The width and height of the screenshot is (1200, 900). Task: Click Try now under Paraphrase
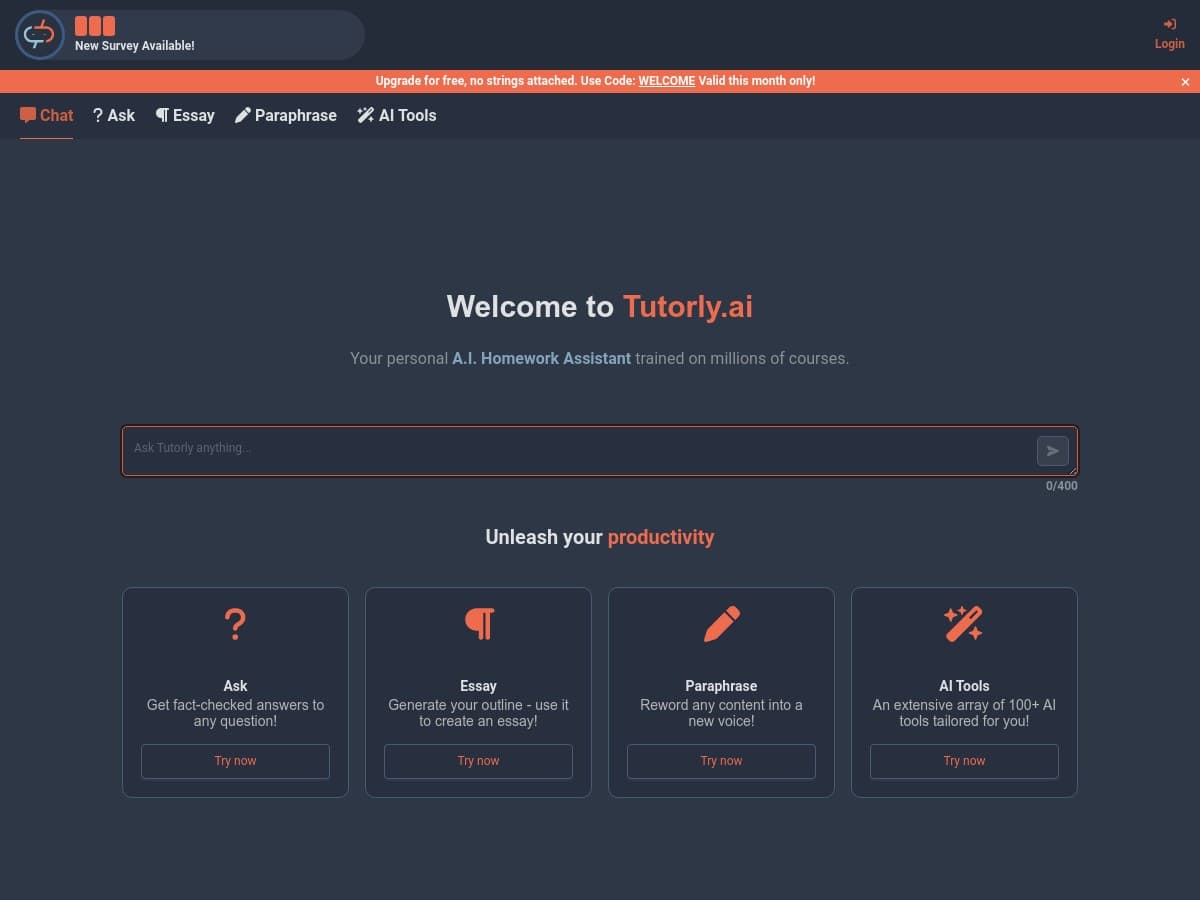(721, 761)
